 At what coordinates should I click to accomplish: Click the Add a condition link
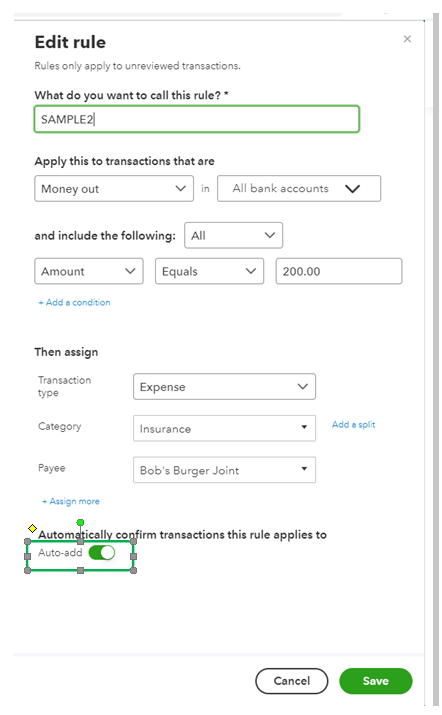[x=74, y=302]
